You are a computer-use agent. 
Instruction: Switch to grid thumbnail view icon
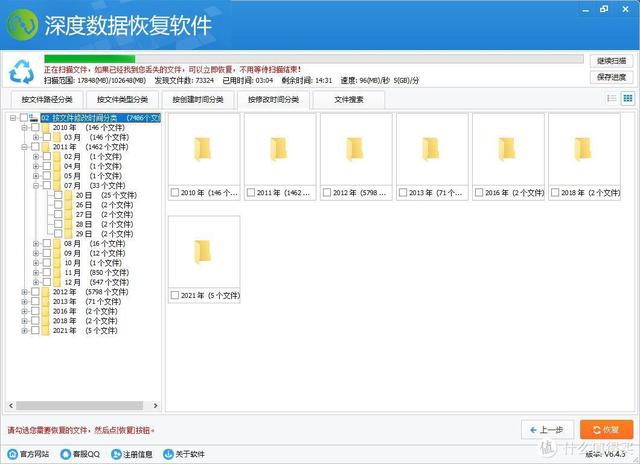coord(628,98)
